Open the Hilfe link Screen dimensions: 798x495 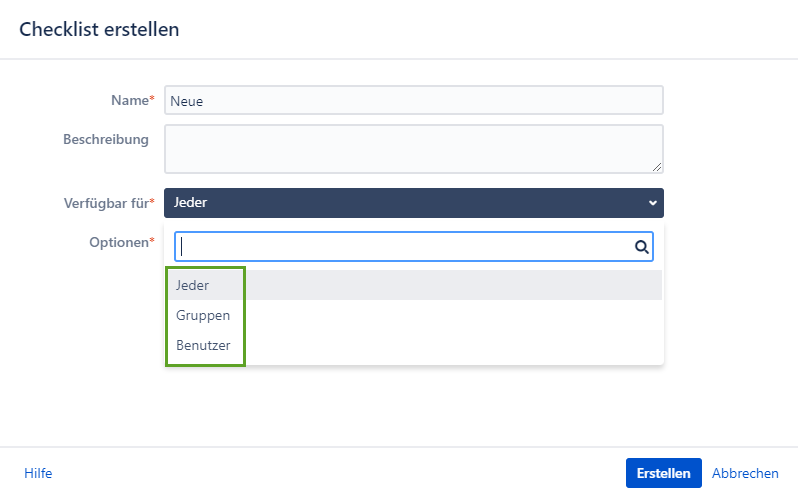[x=38, y=473]
